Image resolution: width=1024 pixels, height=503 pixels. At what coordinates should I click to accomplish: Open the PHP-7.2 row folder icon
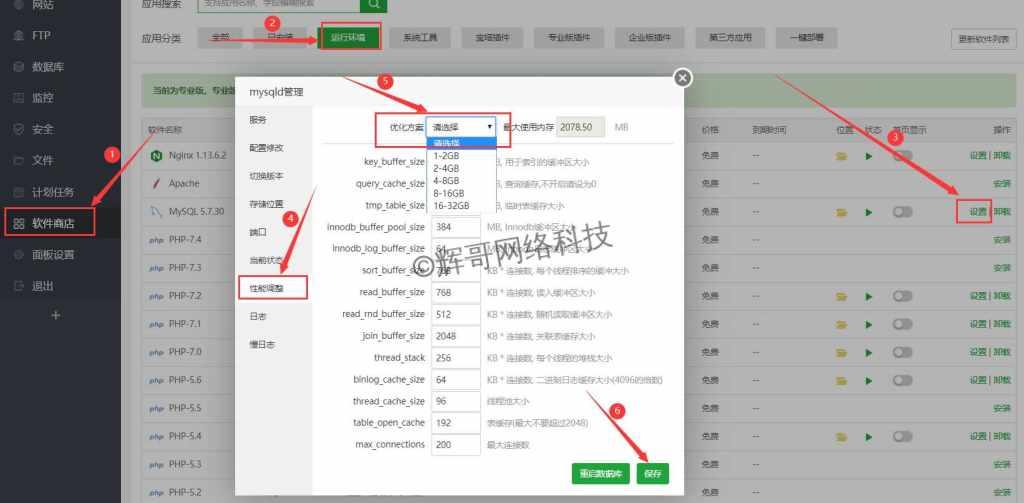pyautogui.click(x=842, y=296)
